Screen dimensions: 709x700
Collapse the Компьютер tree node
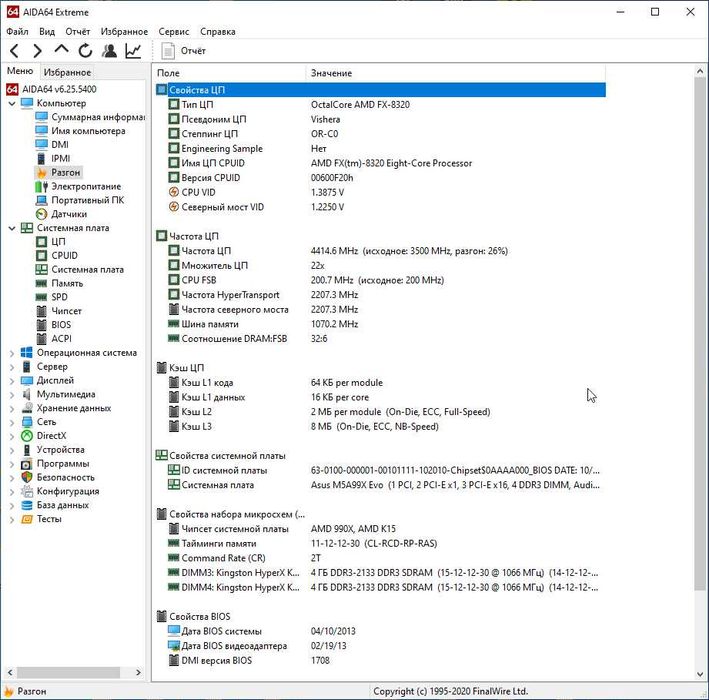12,104
